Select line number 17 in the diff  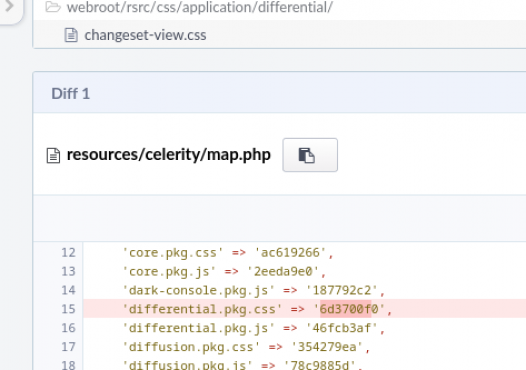tap(68, 347)
